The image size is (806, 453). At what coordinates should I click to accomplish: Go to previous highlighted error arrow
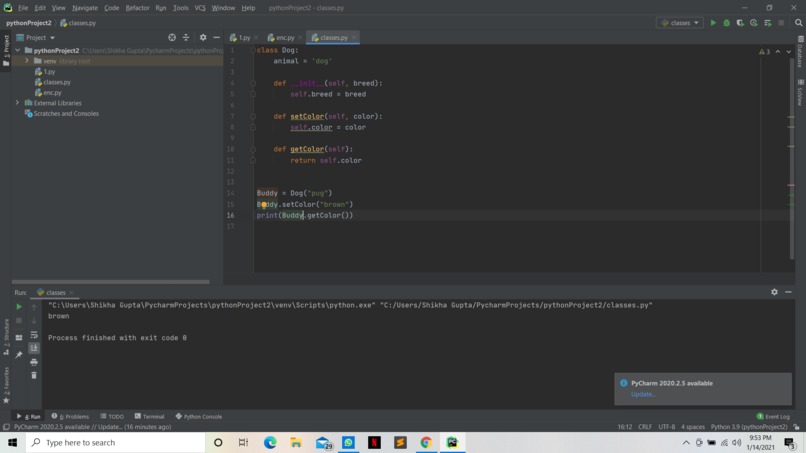point(778,51)
